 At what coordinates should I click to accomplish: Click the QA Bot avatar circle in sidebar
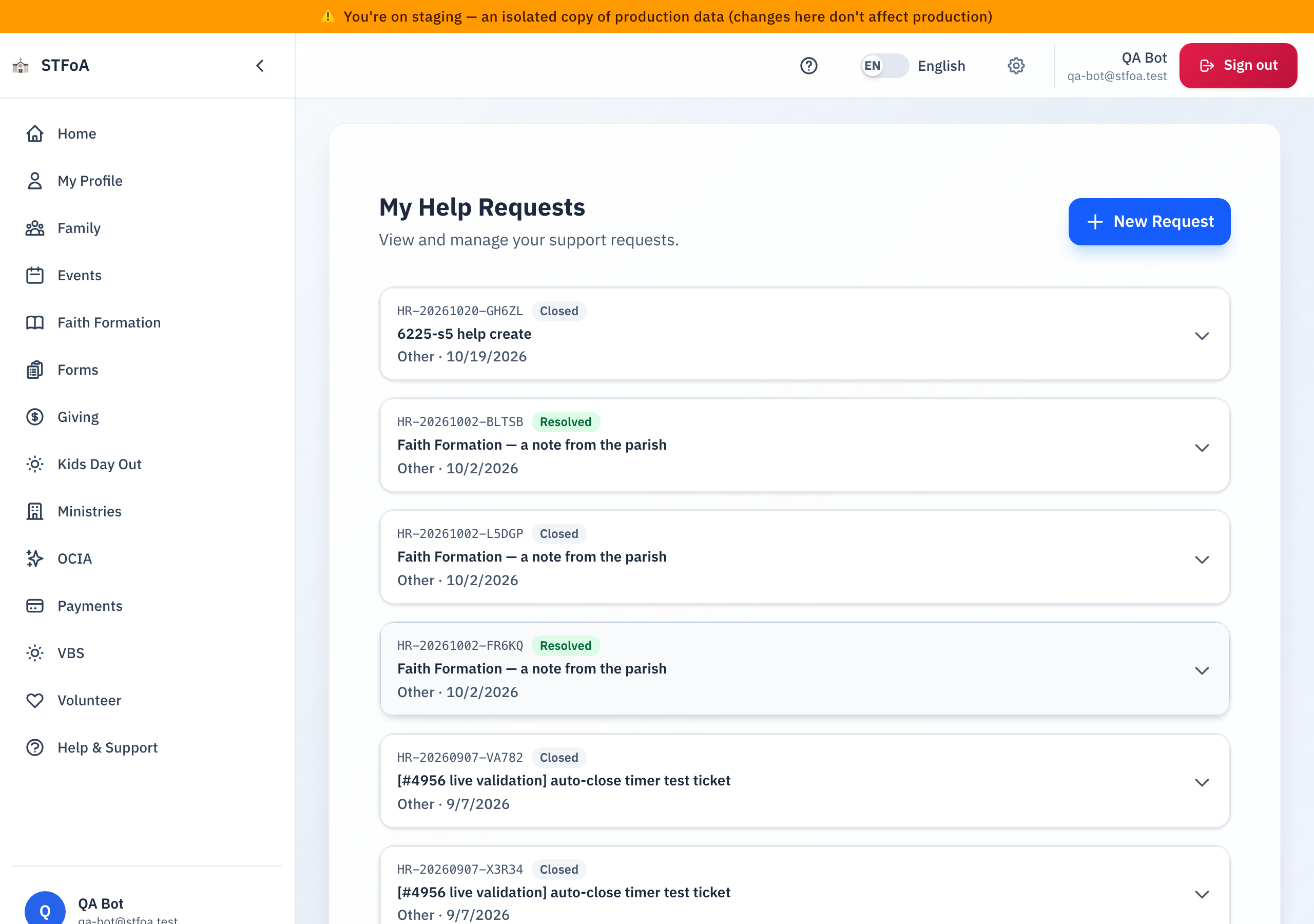(x=45, y=908)
